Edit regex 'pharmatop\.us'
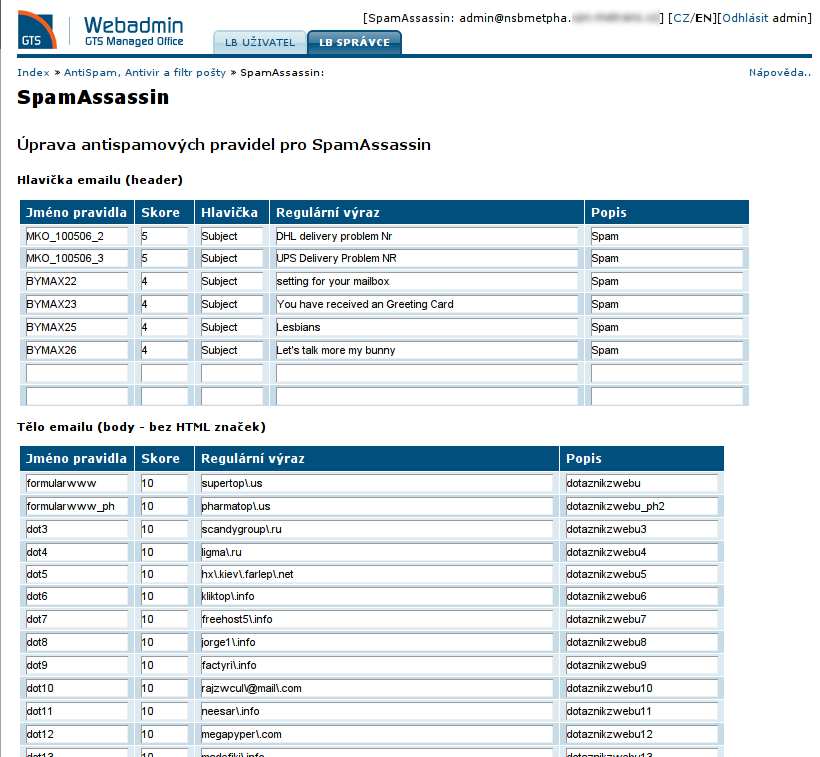820x757 pixels. click(x=377, y=506)
